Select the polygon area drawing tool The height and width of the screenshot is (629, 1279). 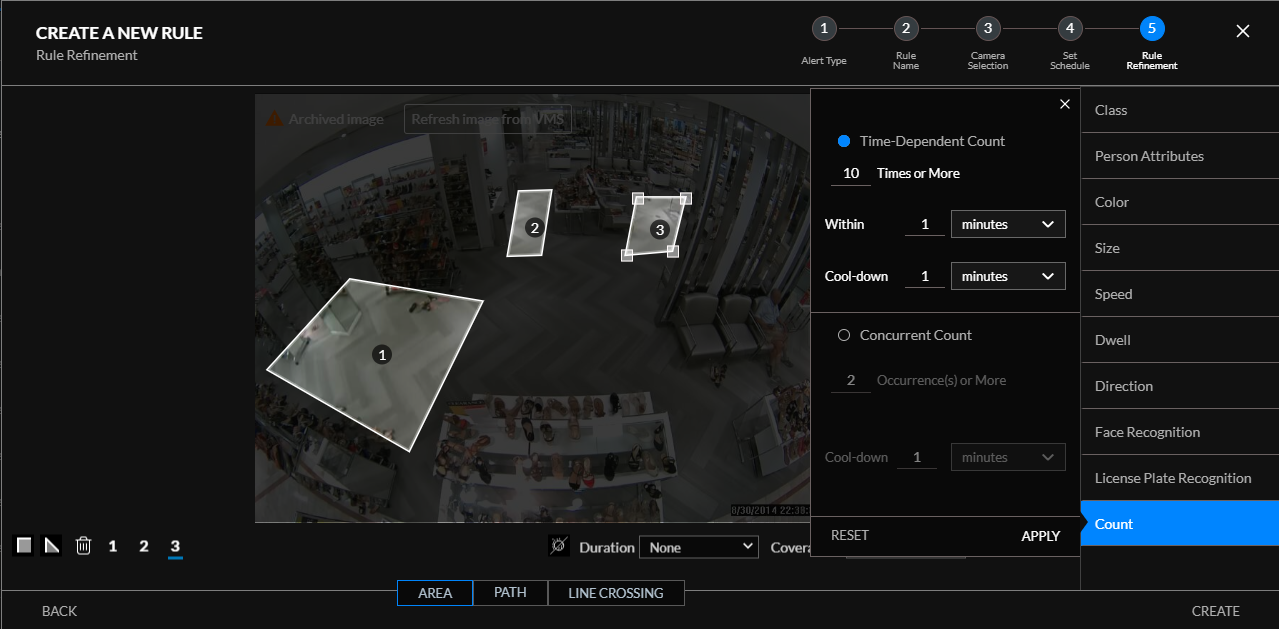point(52,545)
